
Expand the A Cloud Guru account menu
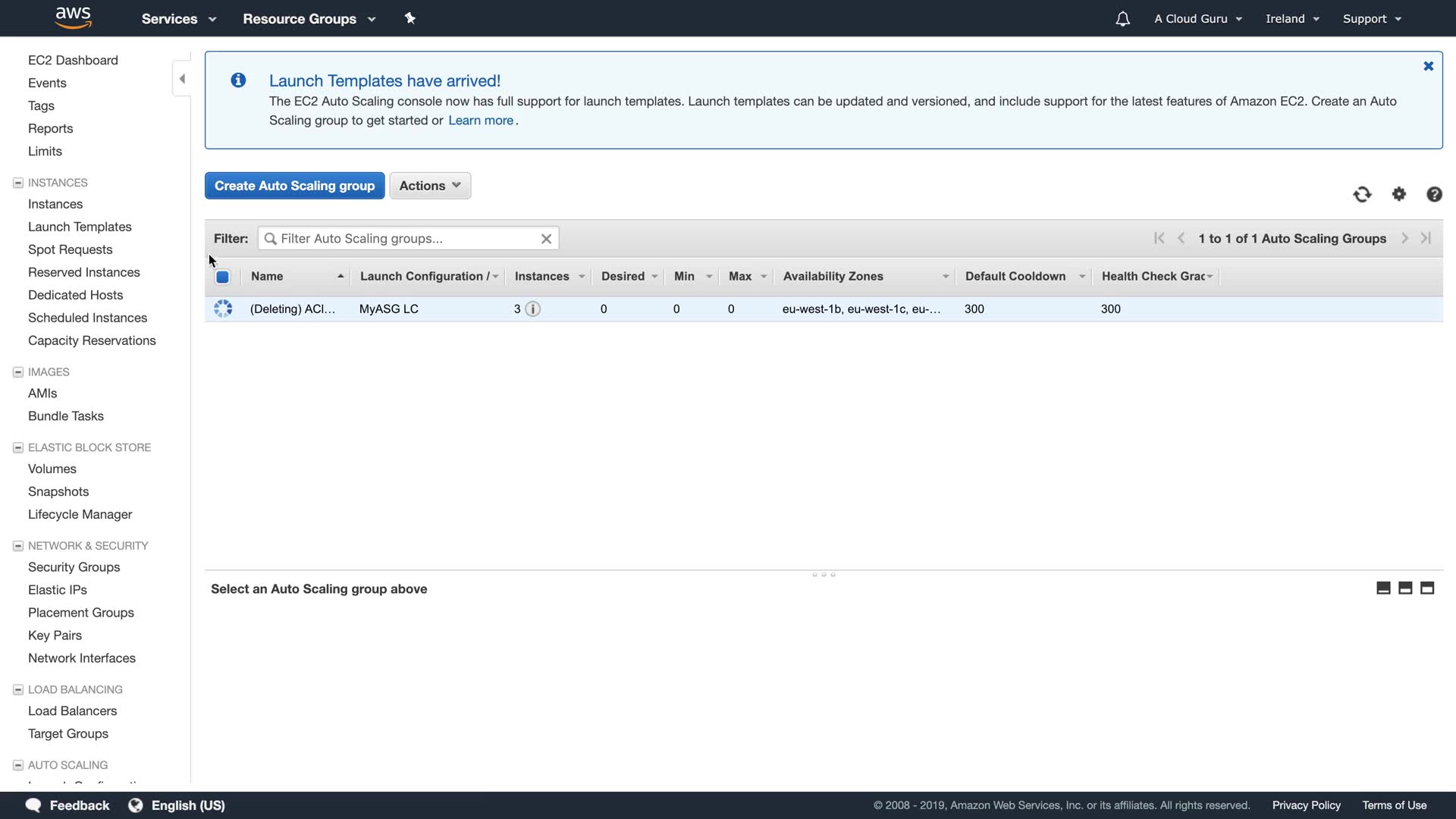tap(1198, 19)
